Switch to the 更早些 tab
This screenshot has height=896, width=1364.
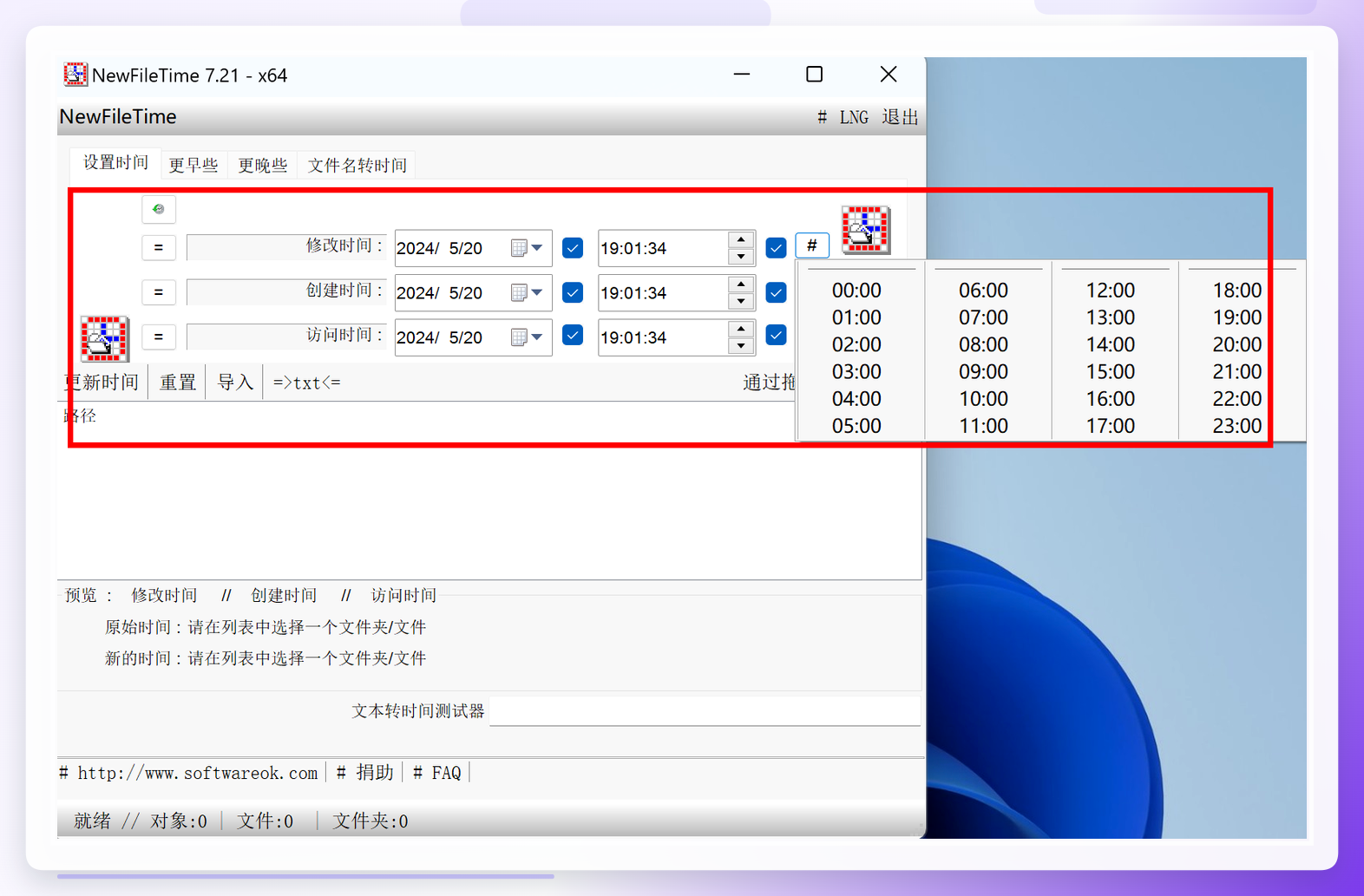(x=193, y=165)
